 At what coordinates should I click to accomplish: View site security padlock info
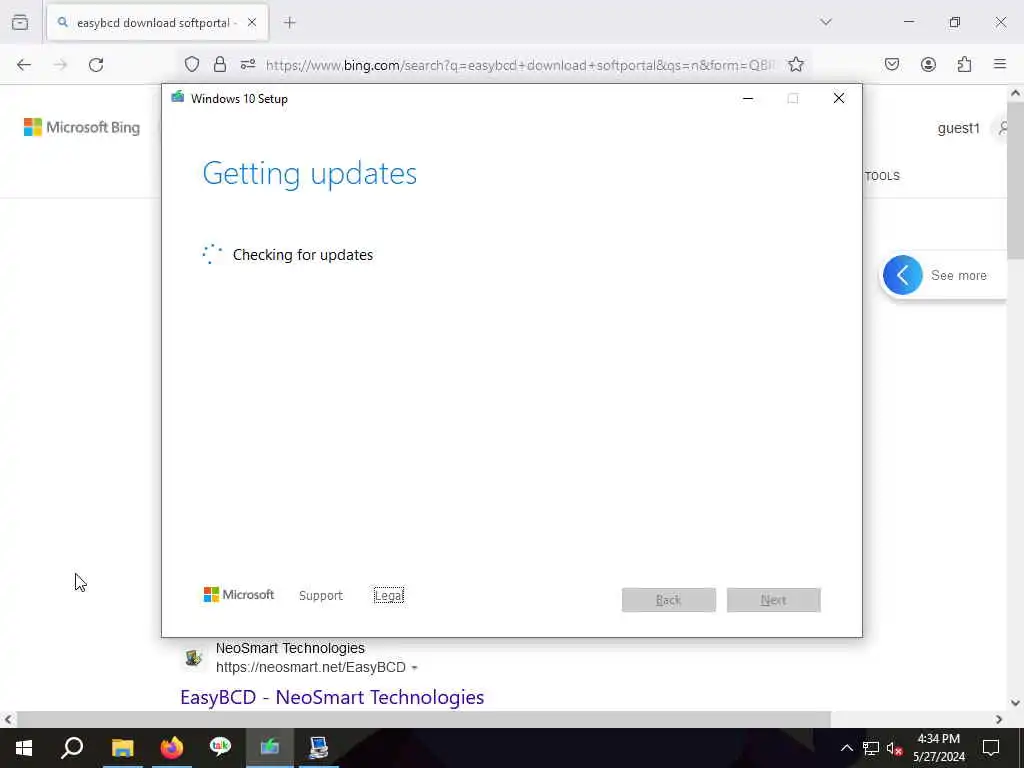[x=220, y=64]
